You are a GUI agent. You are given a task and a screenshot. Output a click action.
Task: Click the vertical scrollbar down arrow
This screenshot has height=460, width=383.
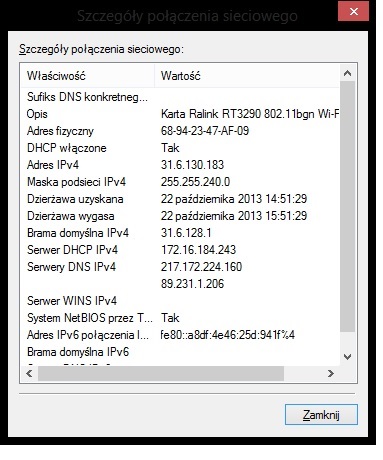[x=347, y=357]
